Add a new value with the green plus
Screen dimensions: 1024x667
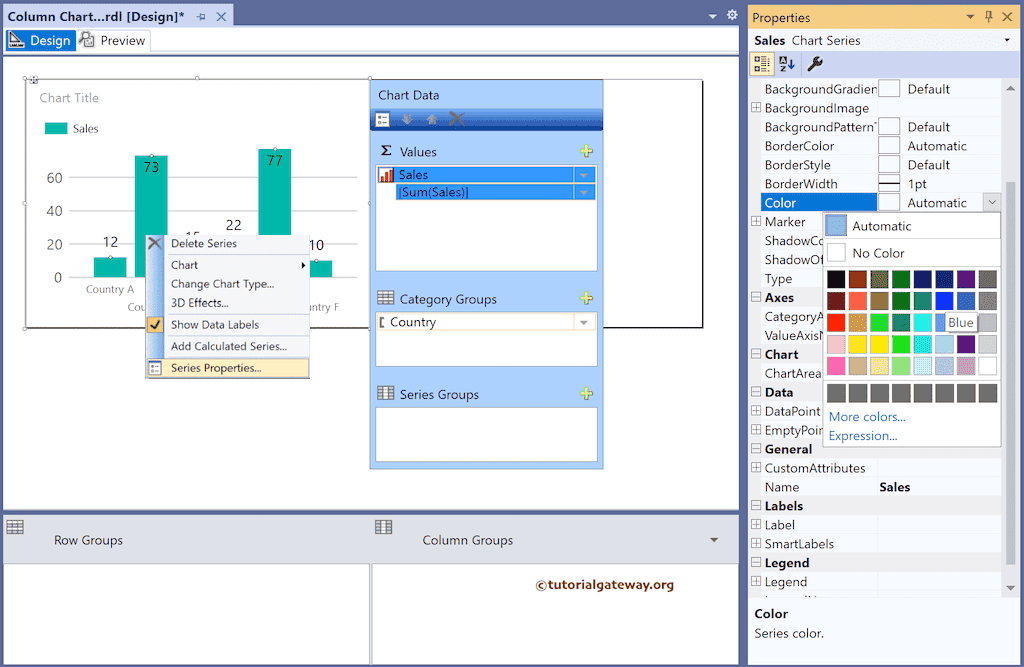pos(587,151)
